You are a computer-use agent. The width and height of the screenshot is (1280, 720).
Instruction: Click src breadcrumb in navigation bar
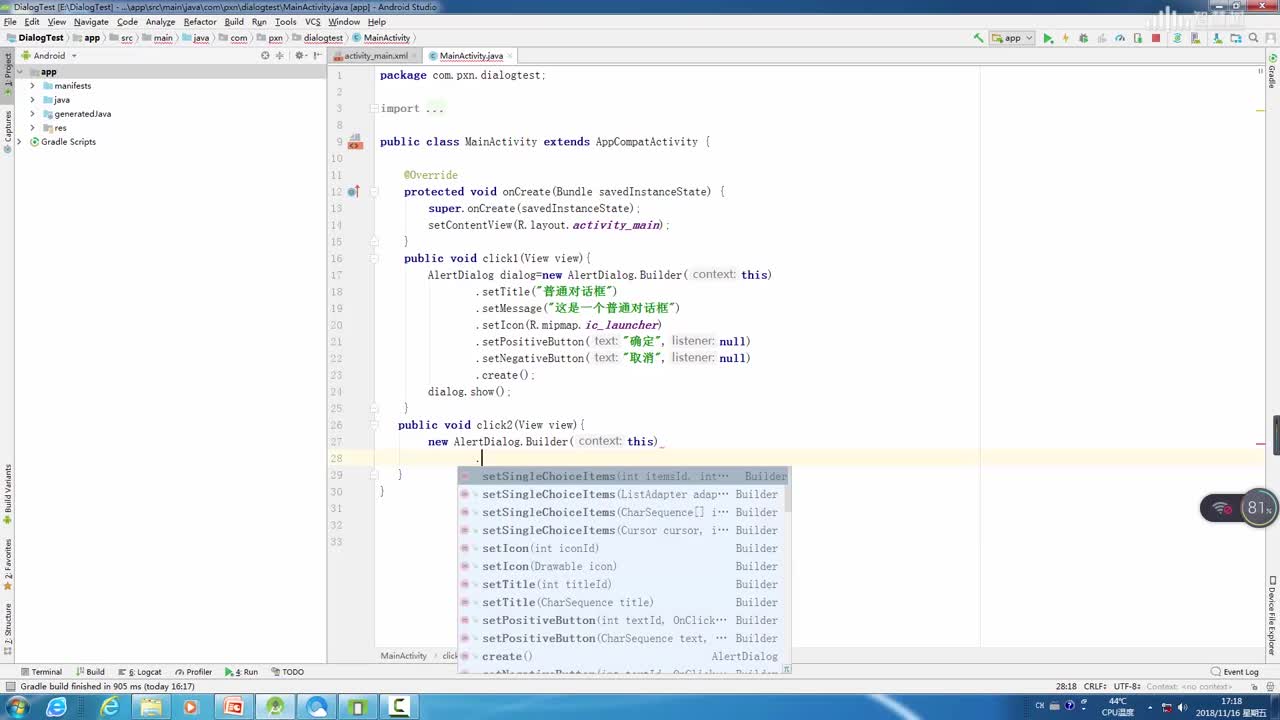[122, 38]
